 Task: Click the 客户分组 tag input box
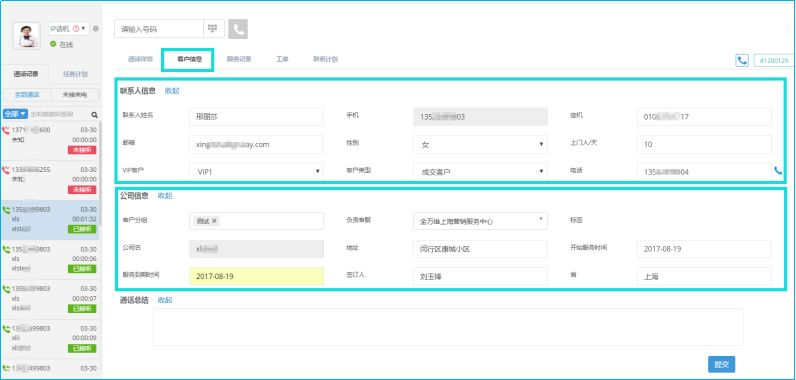256,221
